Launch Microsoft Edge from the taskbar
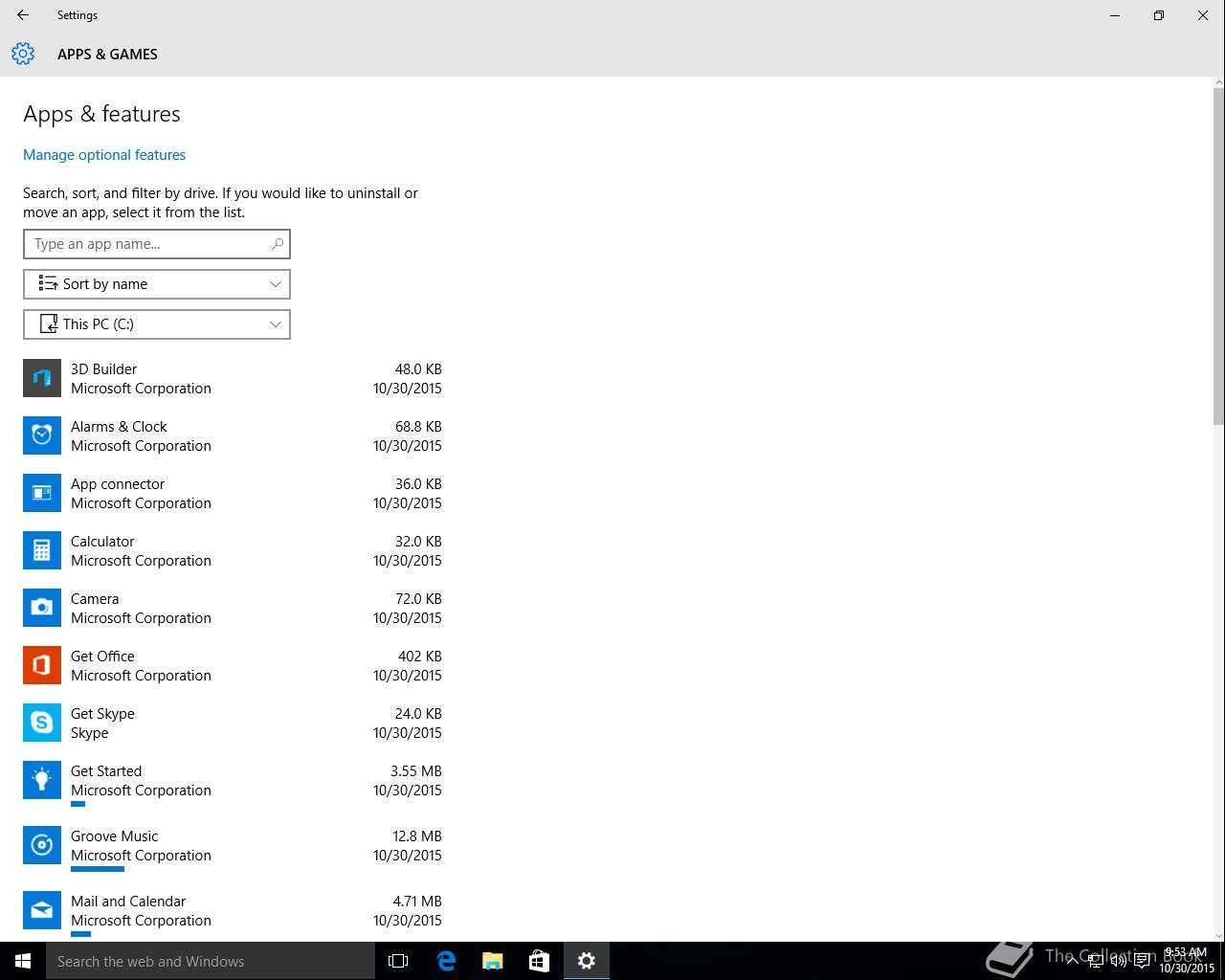This screenshot has width=1225, height=980. [445, 961]
